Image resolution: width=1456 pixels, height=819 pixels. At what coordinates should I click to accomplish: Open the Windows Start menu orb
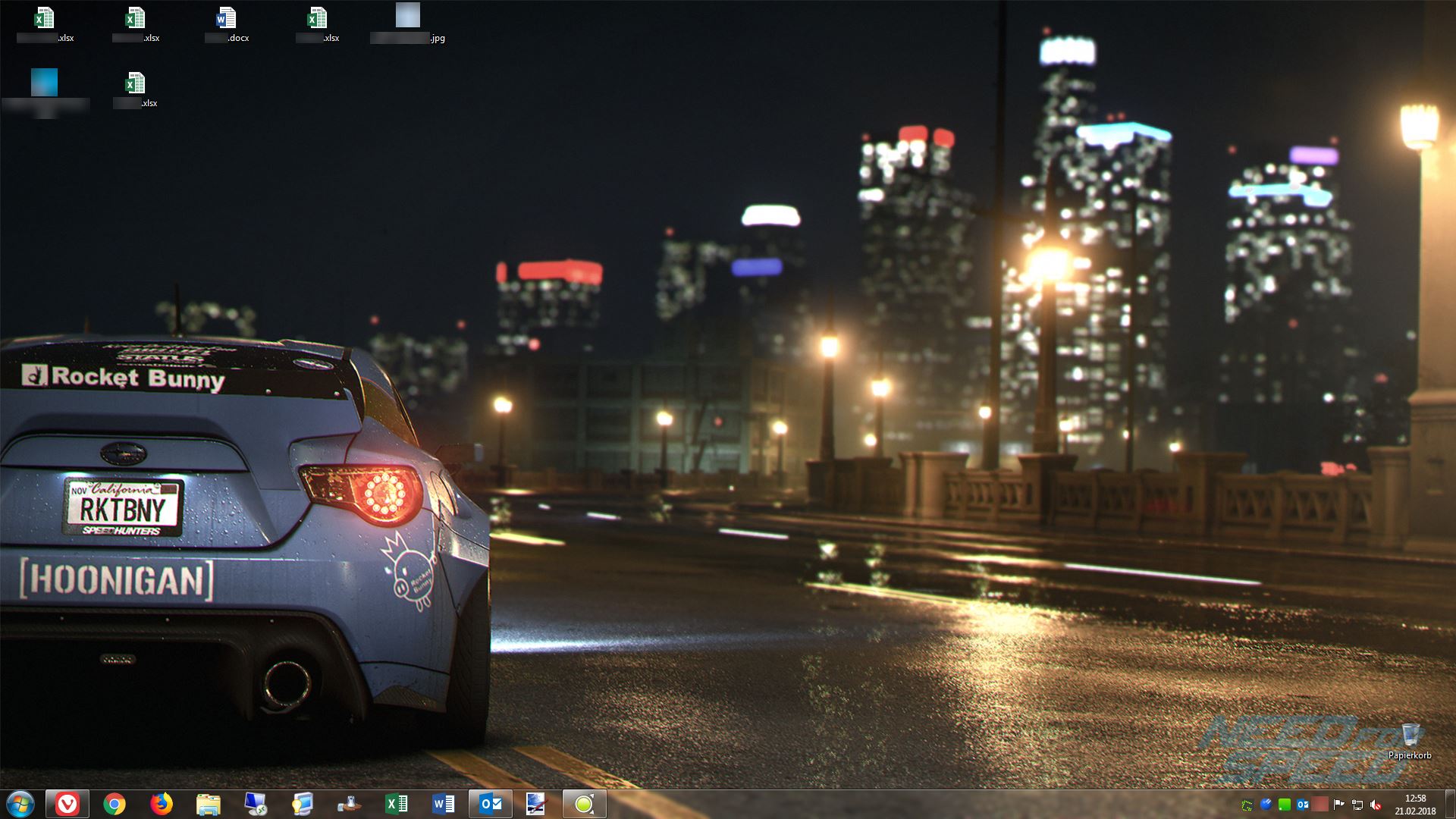point(20,804)
